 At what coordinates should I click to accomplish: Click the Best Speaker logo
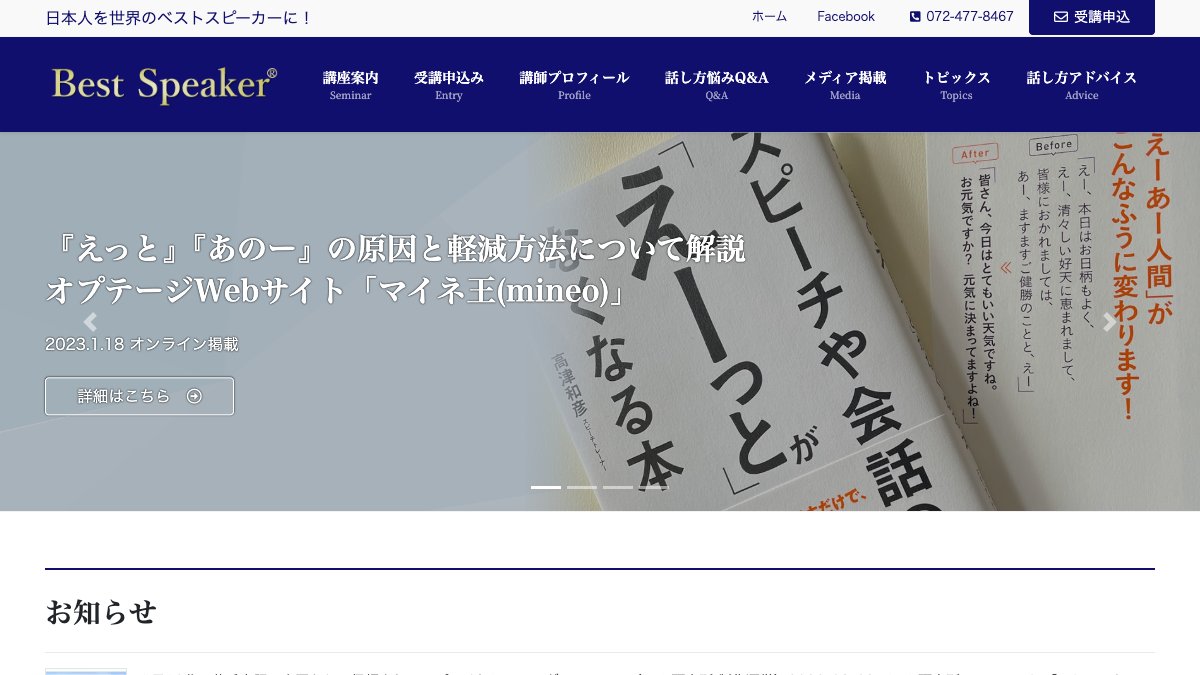coord(164,85)
